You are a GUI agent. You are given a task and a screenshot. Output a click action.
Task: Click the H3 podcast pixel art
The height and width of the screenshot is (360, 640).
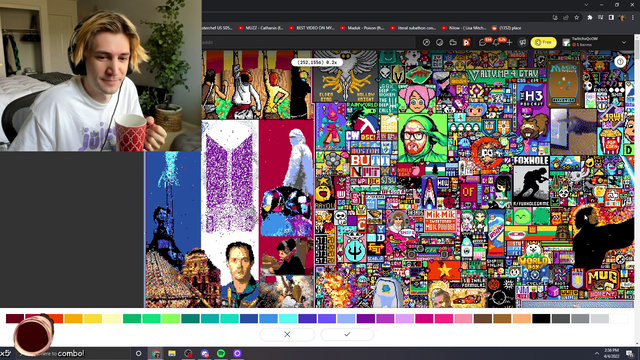(x=532, y=99)
